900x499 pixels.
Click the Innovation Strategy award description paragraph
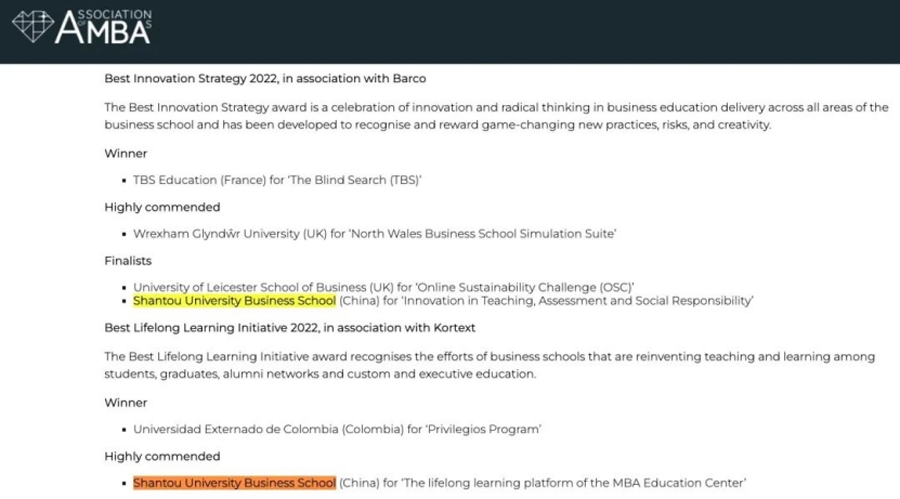coord(496,116)
